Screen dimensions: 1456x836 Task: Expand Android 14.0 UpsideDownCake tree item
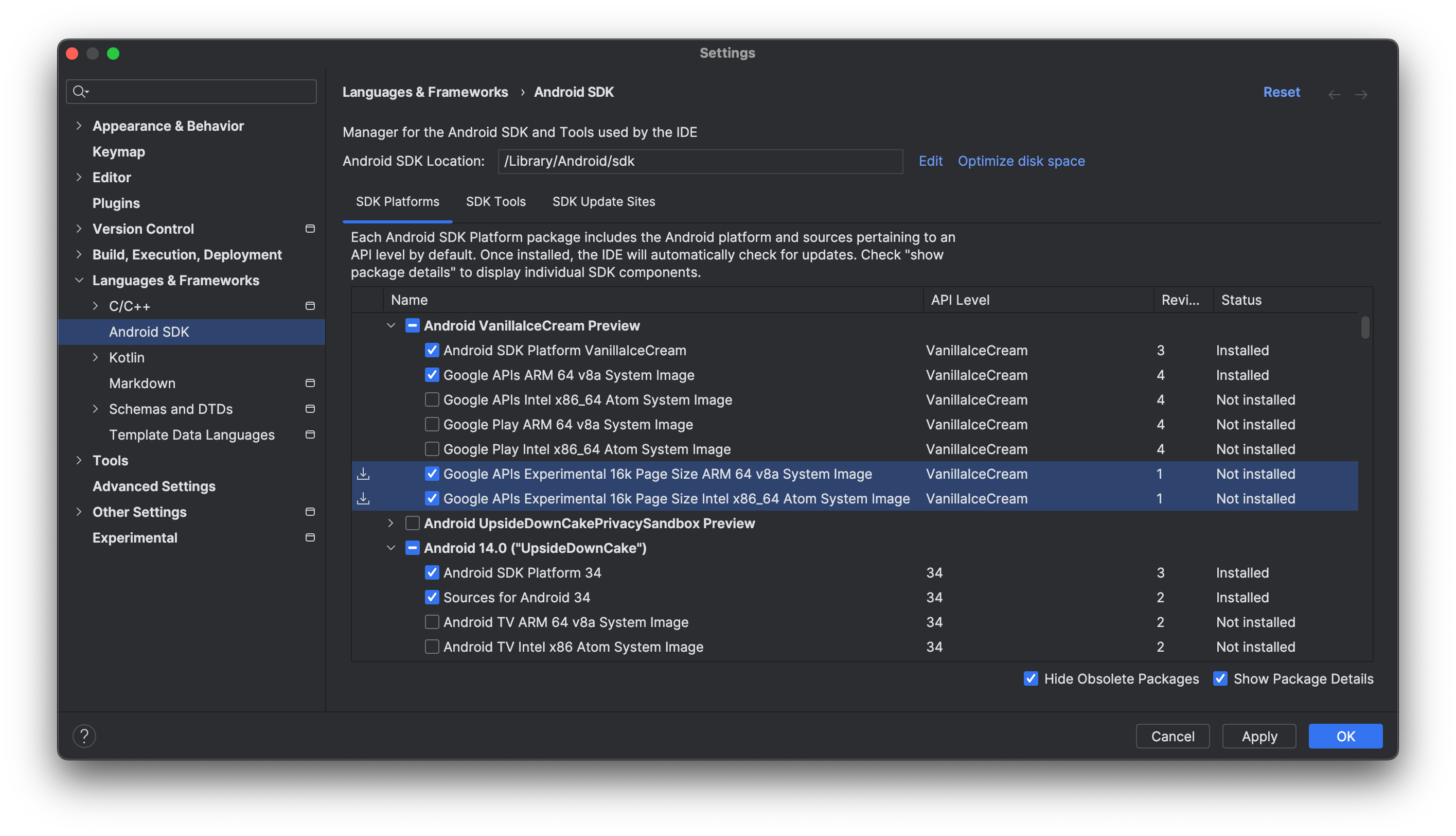391,547
